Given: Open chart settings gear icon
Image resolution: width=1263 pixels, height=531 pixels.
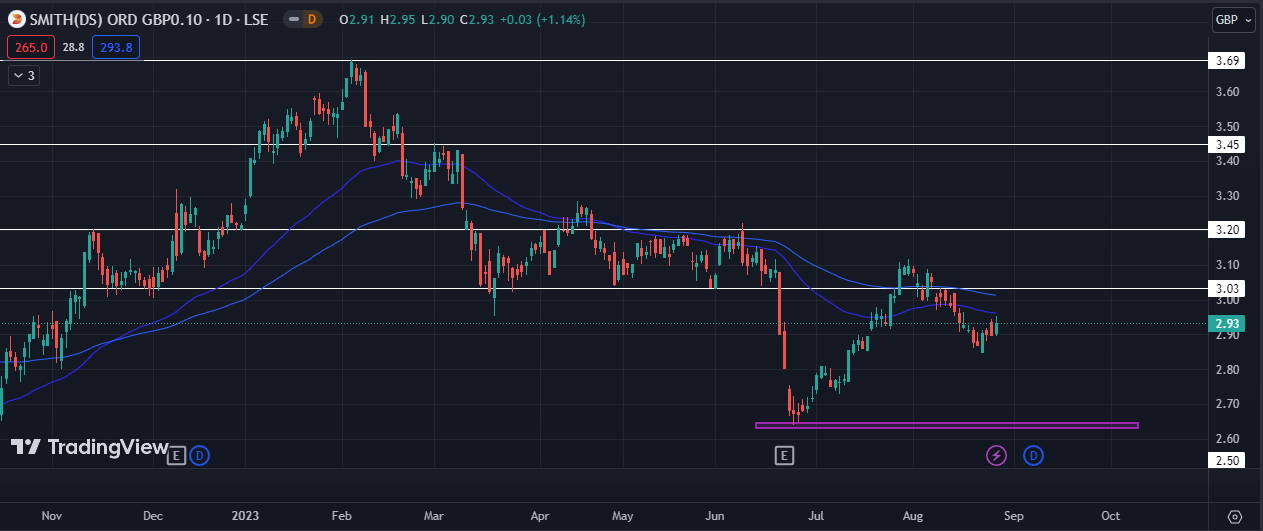Looking at the screenshot, I should click(1235, 516).
